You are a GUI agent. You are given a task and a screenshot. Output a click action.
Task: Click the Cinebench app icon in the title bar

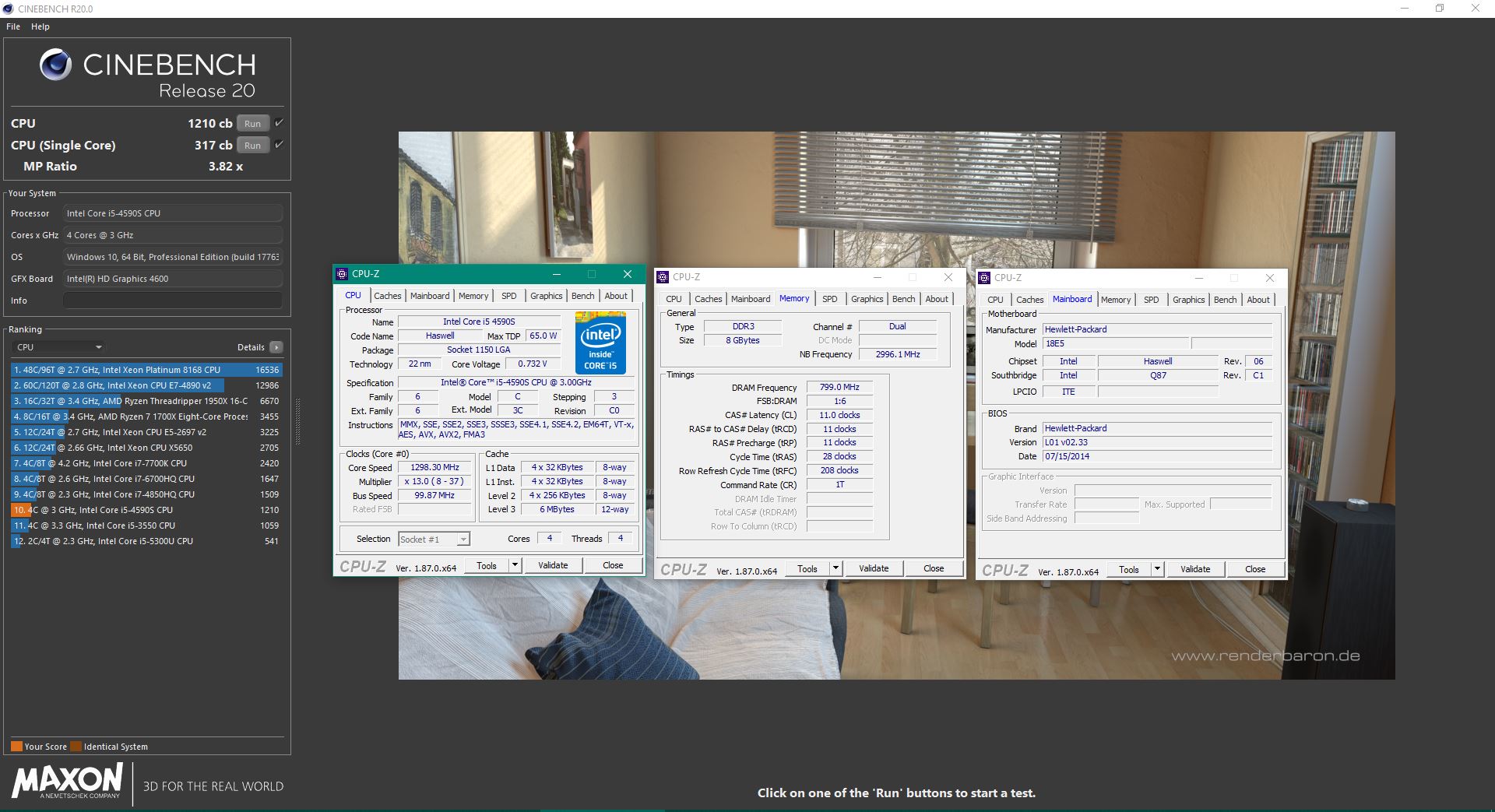[9, 9]
